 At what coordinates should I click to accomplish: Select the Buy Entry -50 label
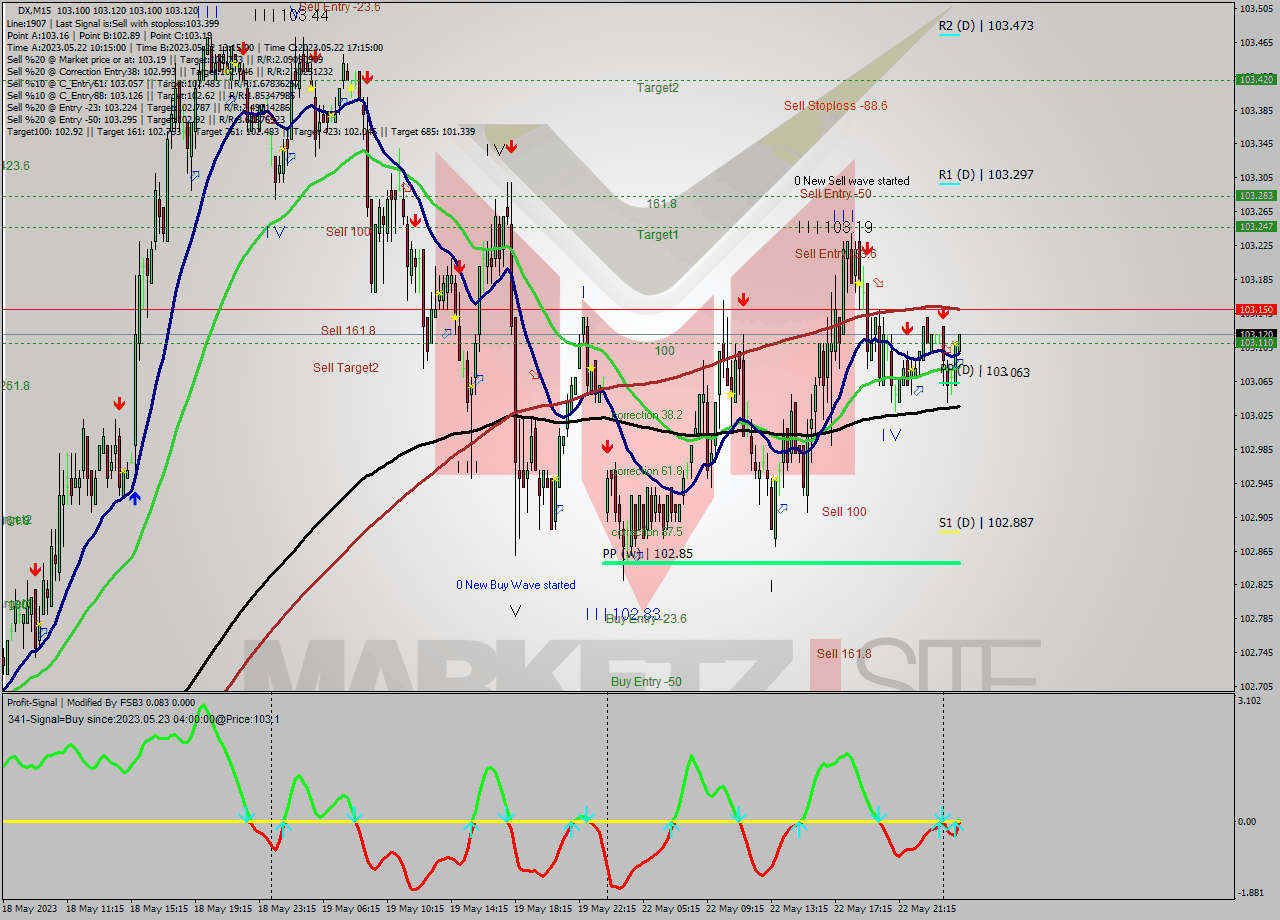pos(646,682)
